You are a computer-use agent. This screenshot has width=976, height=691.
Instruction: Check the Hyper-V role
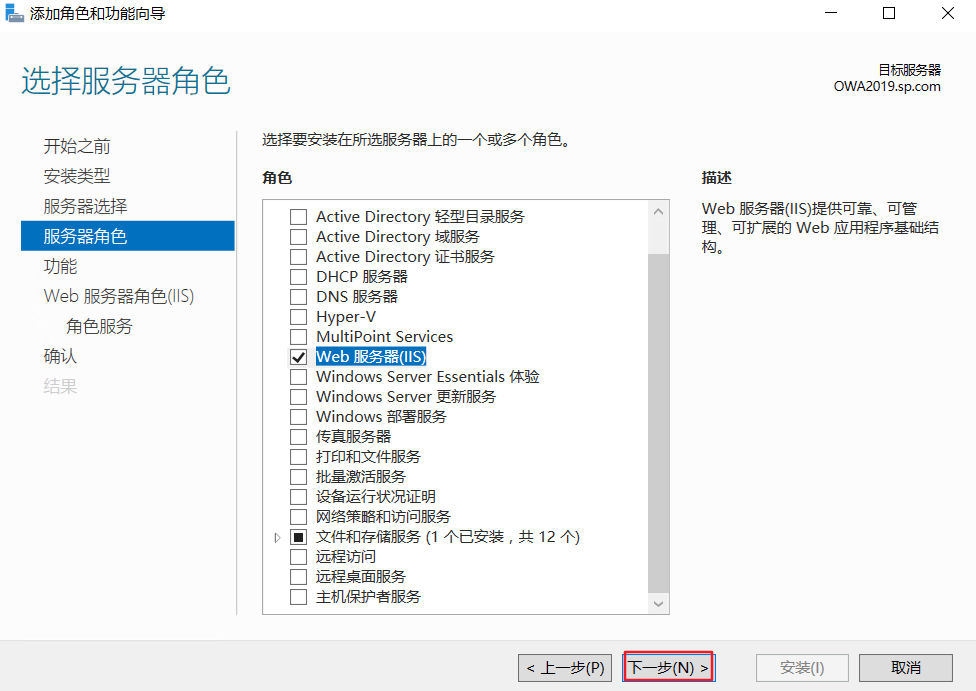pos(297,316)
